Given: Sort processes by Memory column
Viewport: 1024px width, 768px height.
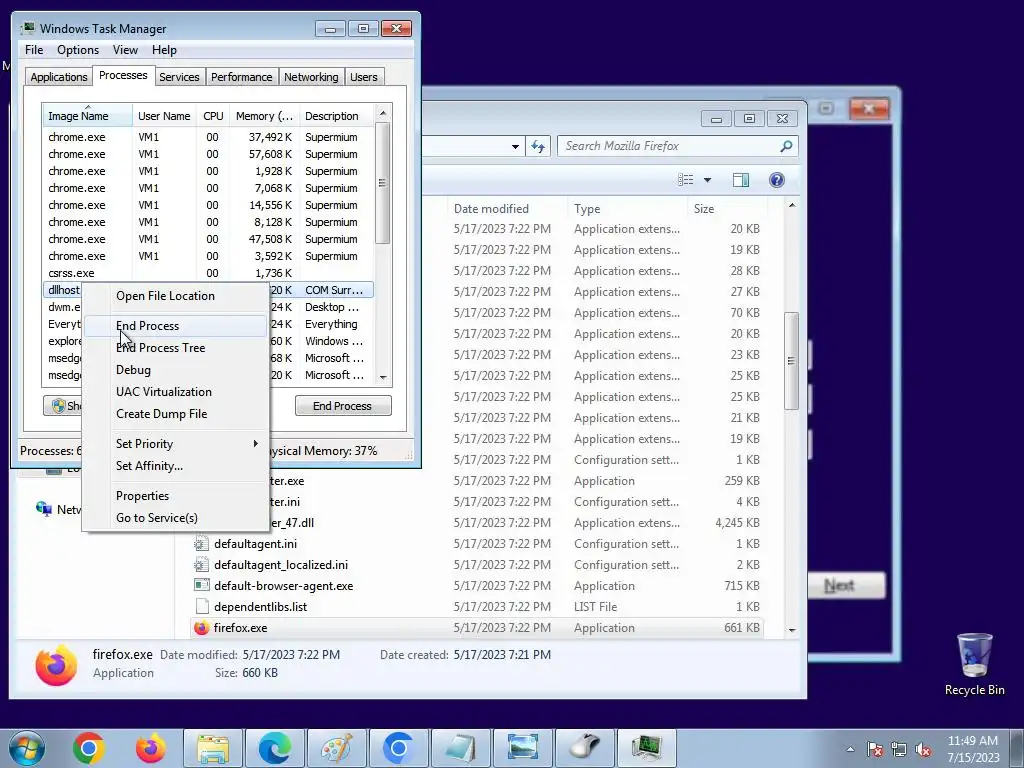Looking at the screenshot, I should click(x=265, y=116).
